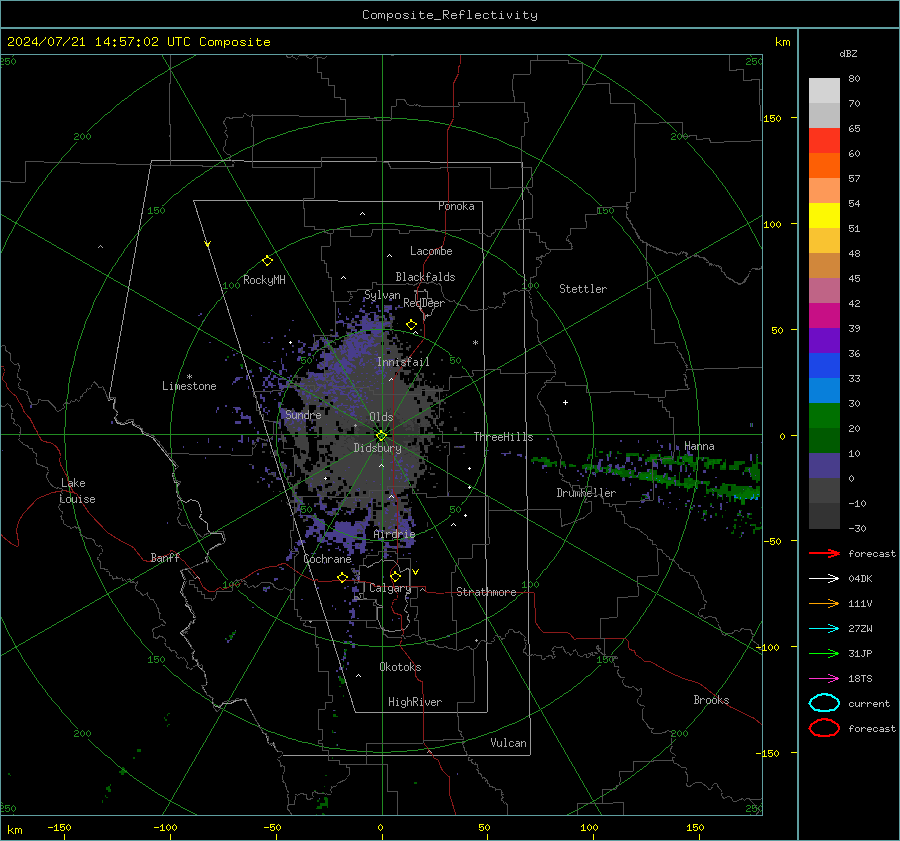Click the Strathmore label on map
The image size is (900, 841).
(x=486, y=592)
